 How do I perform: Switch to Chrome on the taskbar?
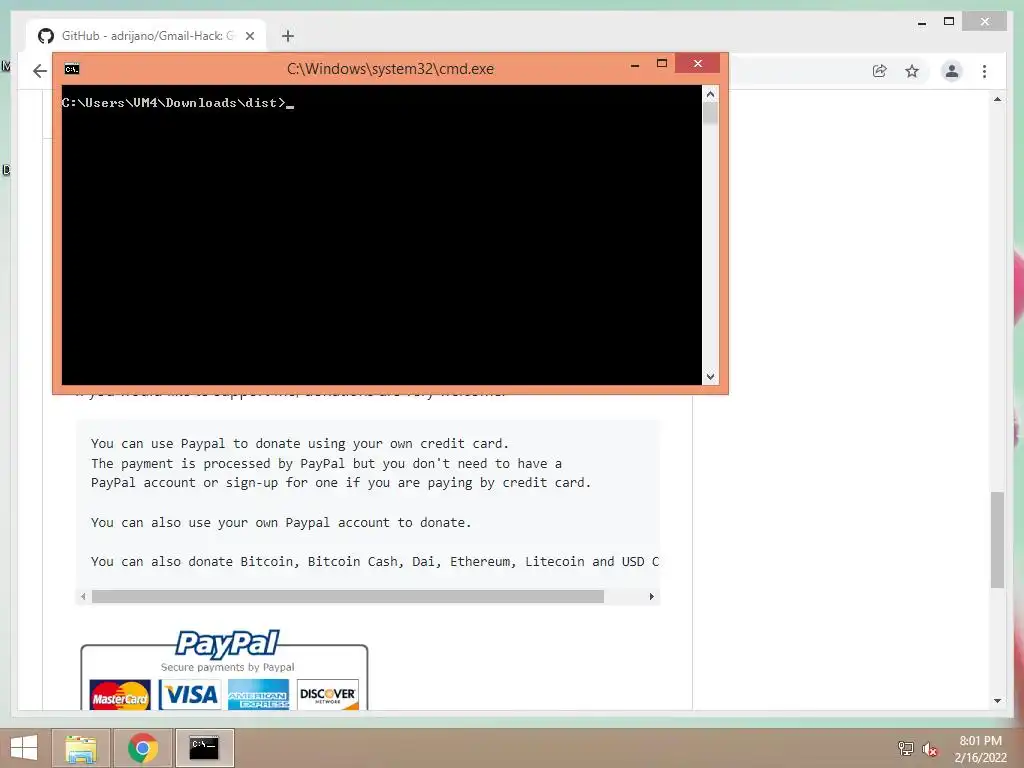click(x=143, y=748)
